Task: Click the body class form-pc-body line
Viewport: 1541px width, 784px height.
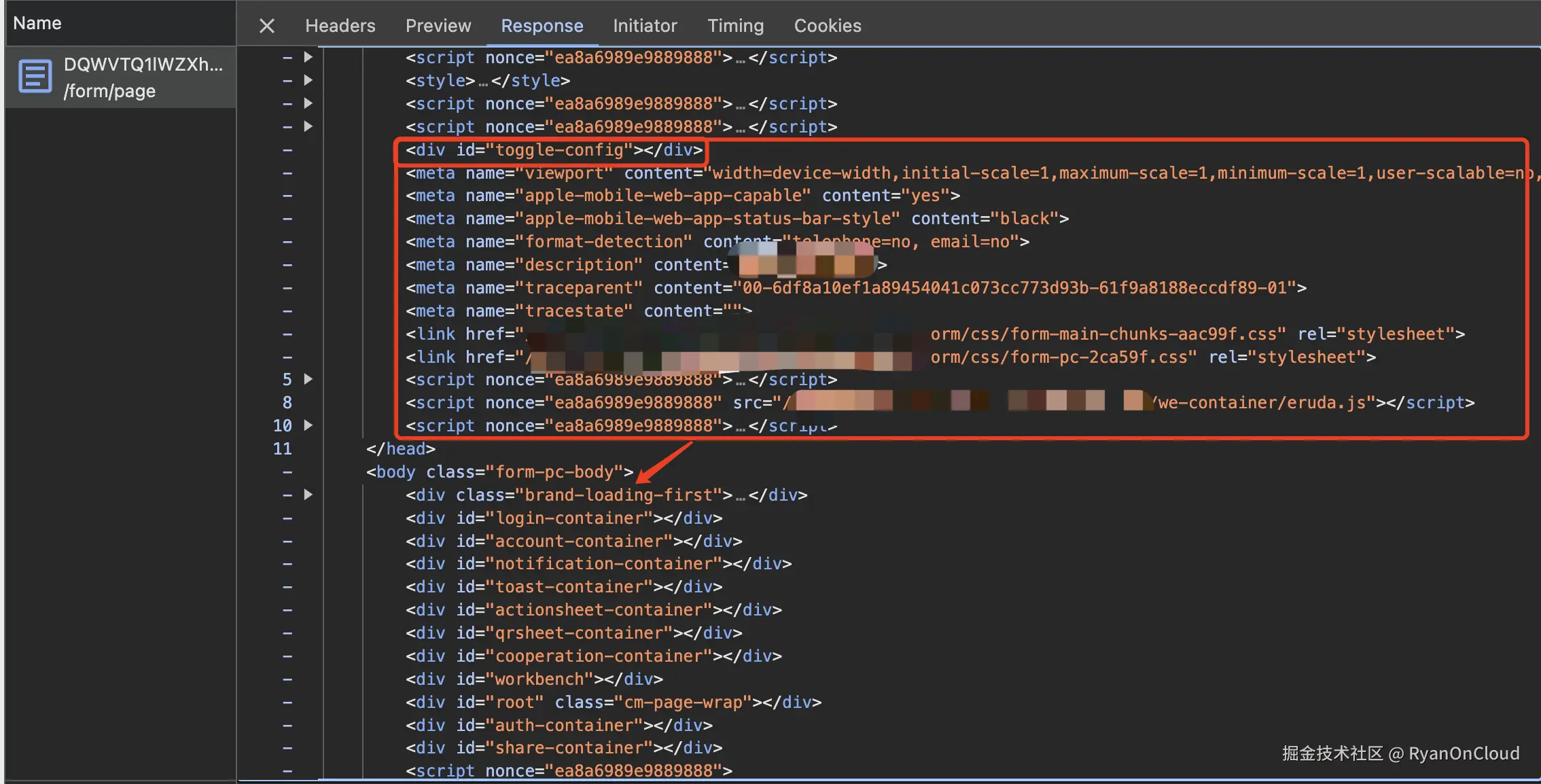Action: pos(499,472)
